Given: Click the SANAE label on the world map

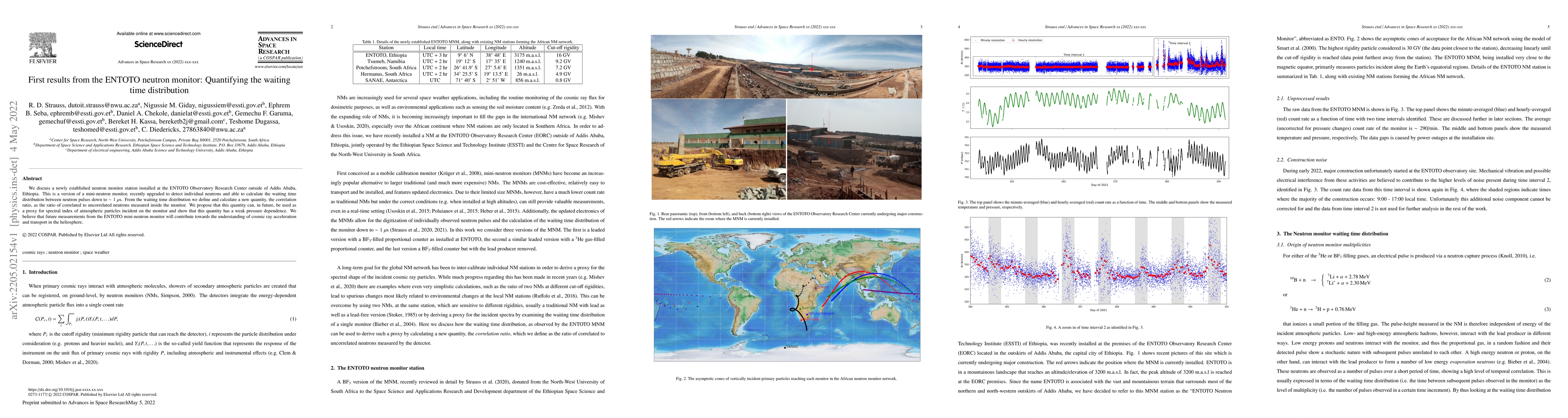Looking at the screenshot, I should (791, 347).
